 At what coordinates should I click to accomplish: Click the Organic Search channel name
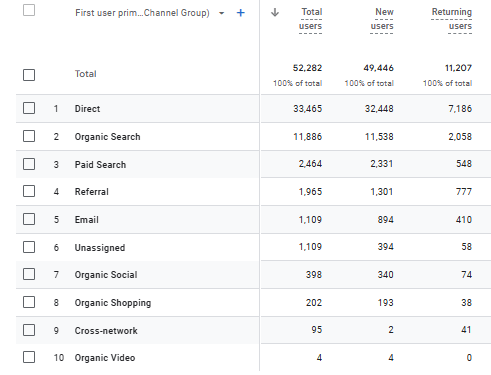107,137
